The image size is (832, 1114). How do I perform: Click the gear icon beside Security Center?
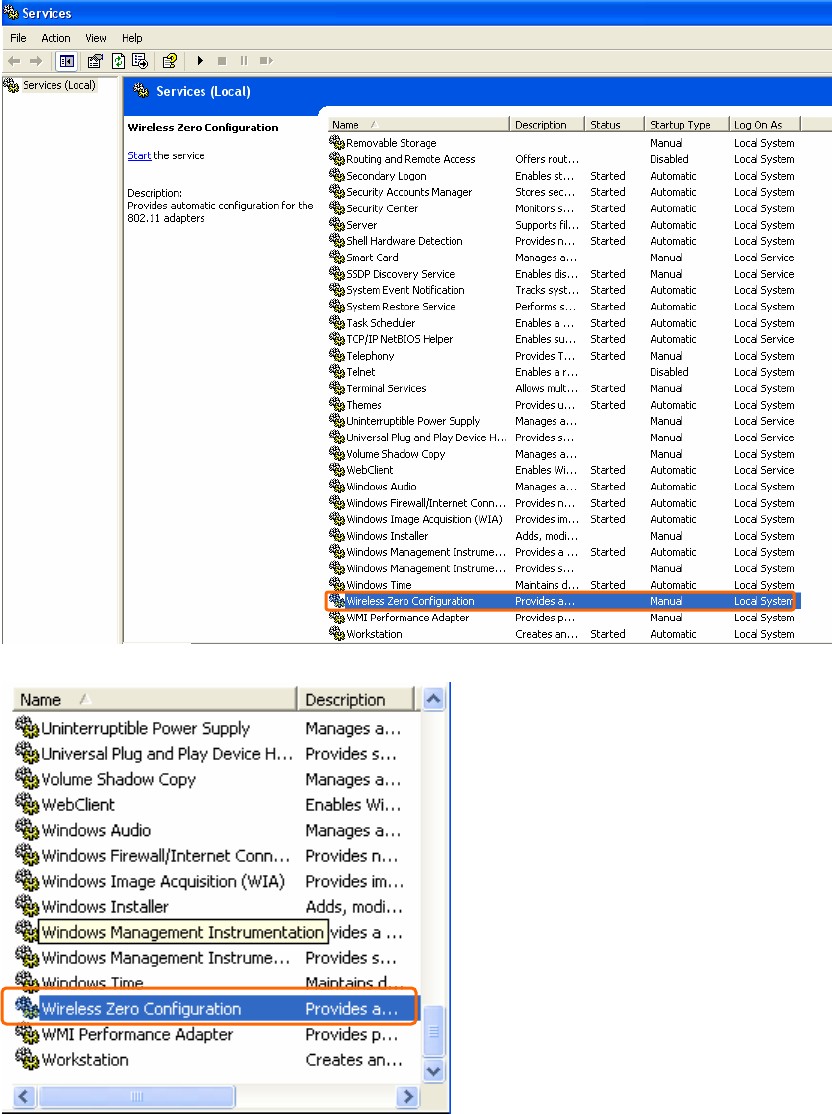[337, 207]
